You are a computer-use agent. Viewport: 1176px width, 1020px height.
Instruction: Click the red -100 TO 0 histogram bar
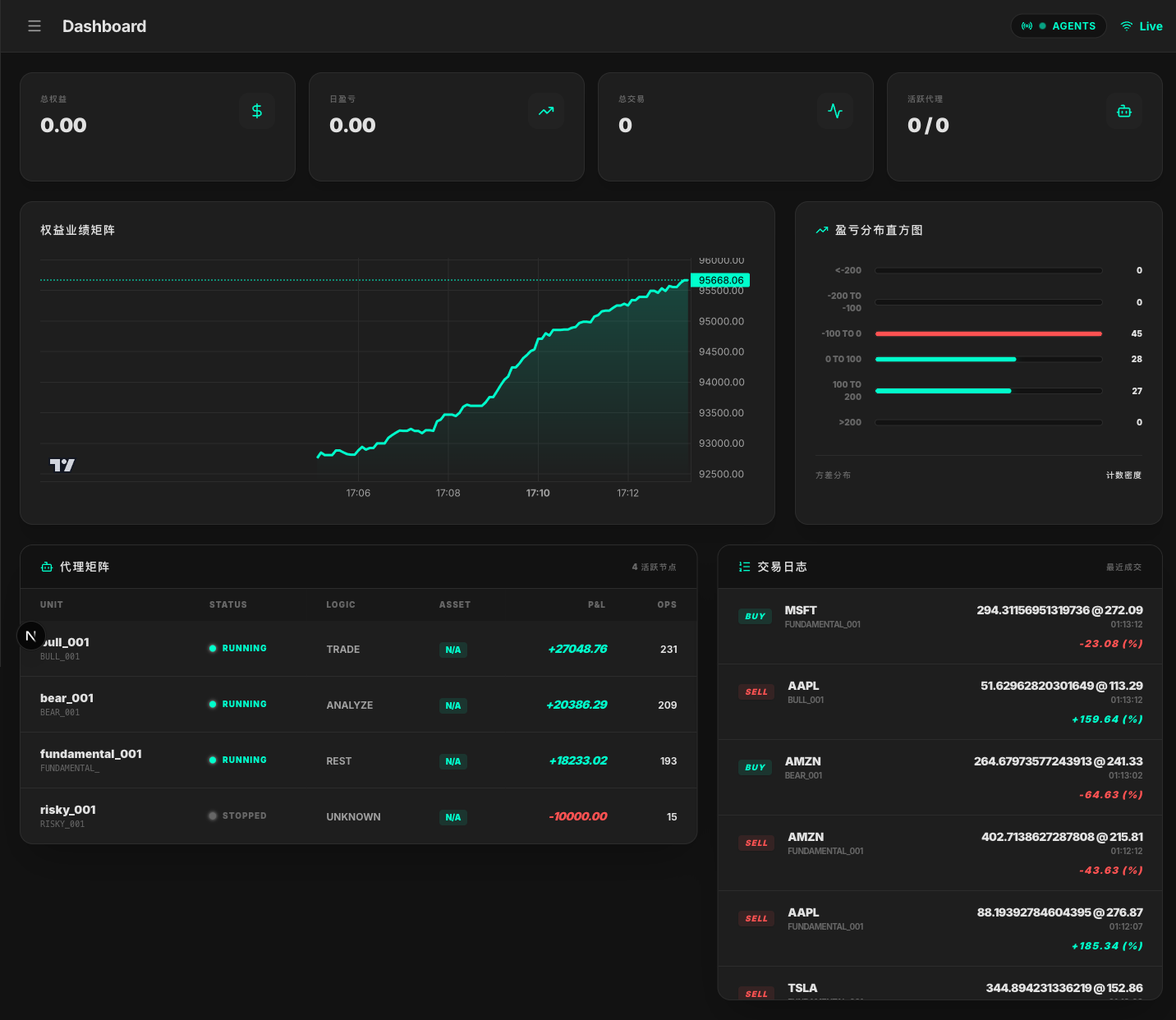(x=988, y=333)
